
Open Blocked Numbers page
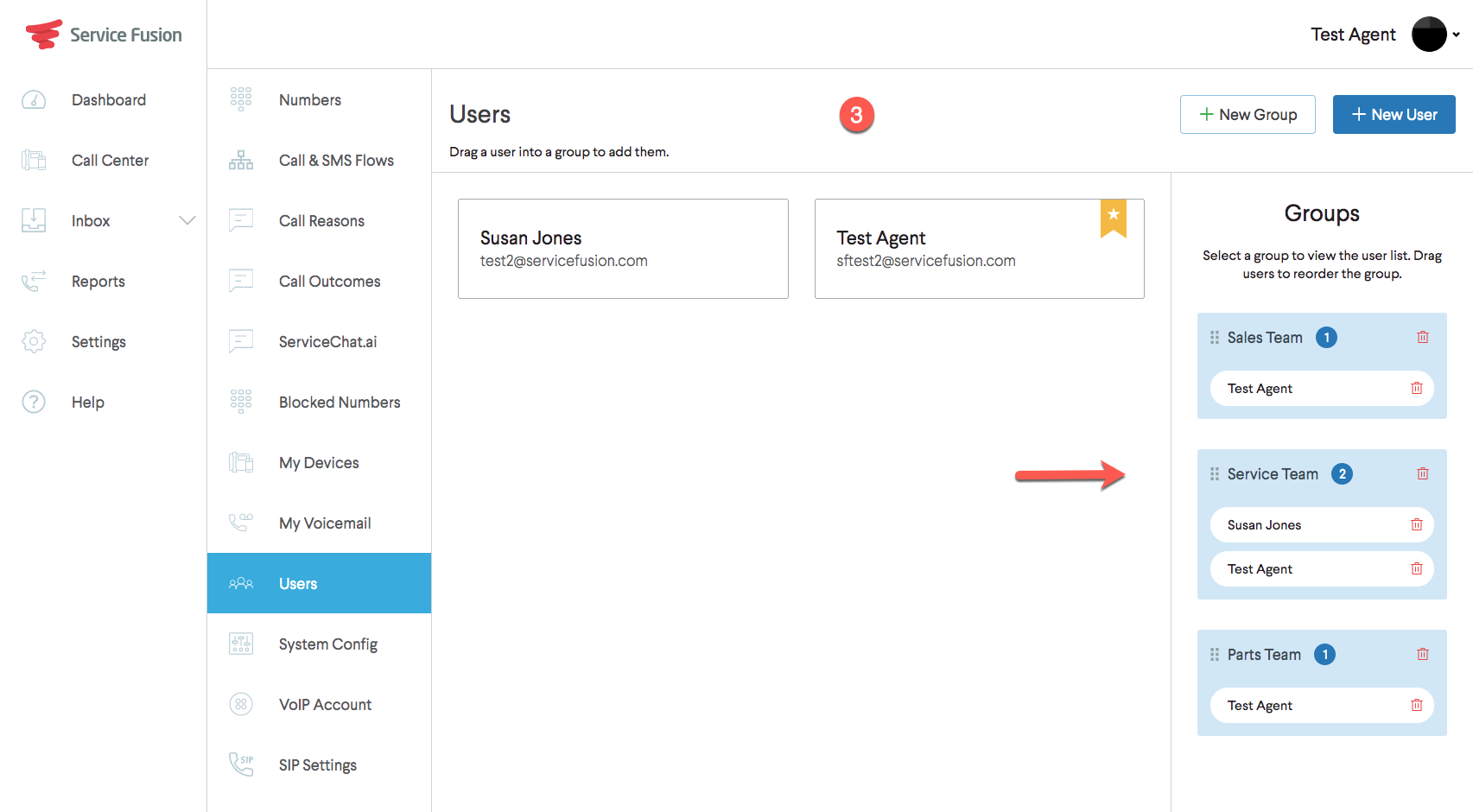tap(340, 403)
